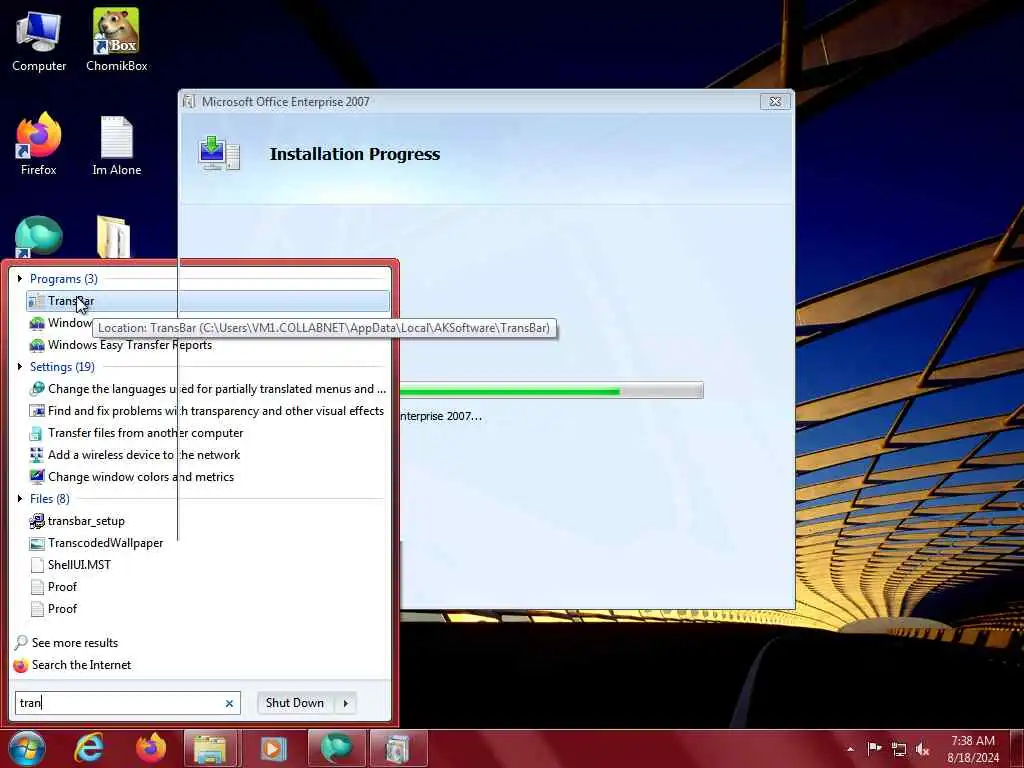The height and width of the screenshot is (768, 1024).
Task: Open the ChomikBox desktop shortcut
Action: [116, 40]
